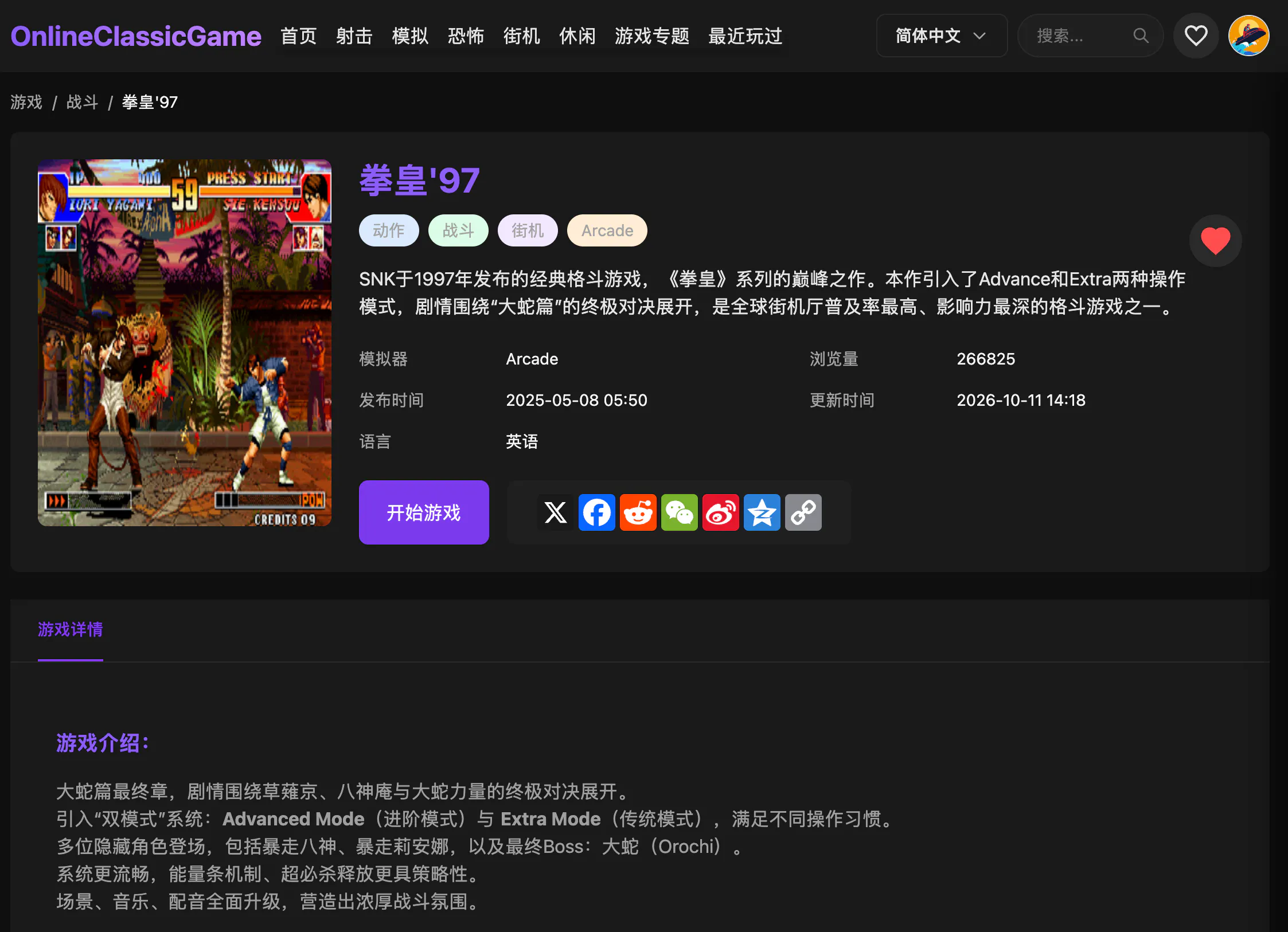Open the 最近玩过 nav item
This screenshot has width=1288, height=932.
[x=746, y=36]
